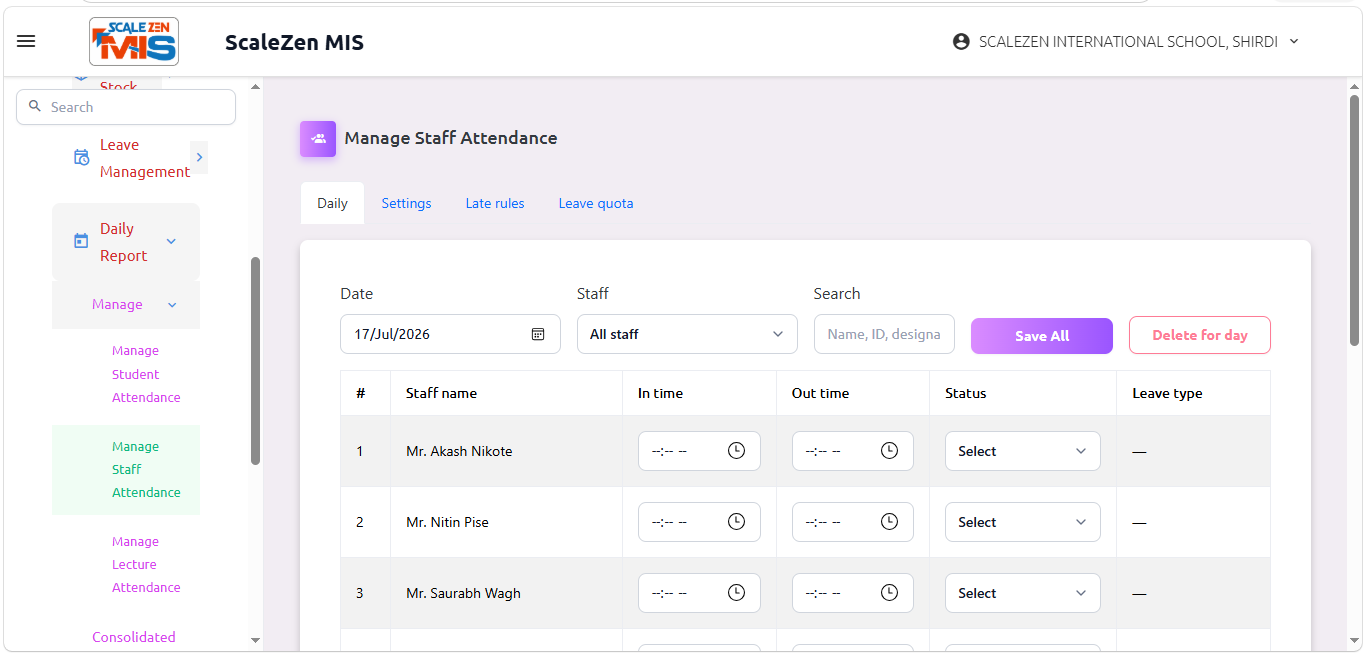Open the Consolidated sidebar item
1366x653 pixels.
(x=133, y=637)
